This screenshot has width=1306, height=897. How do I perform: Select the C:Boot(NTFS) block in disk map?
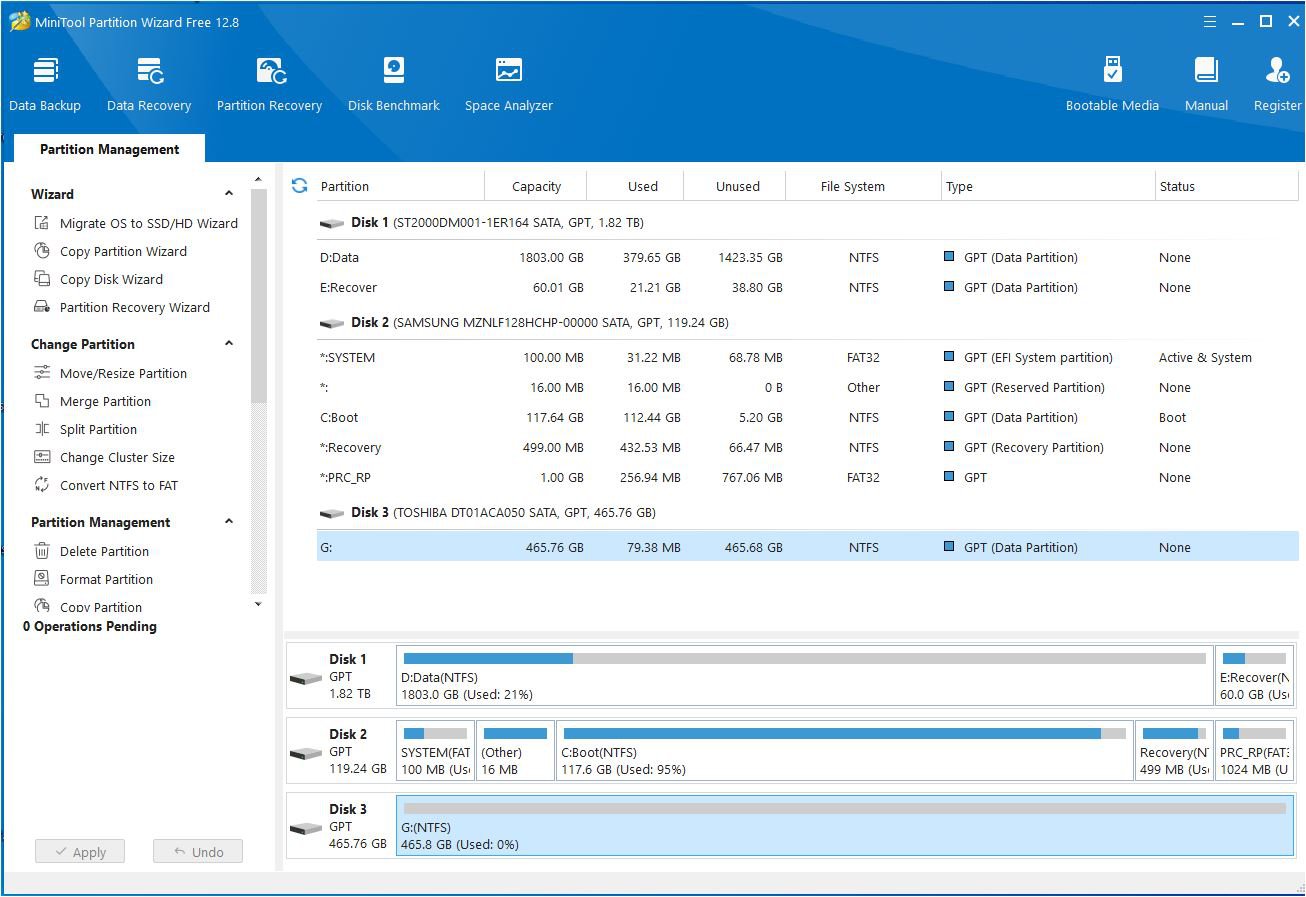pyautogui.click(x=845, y=751)
